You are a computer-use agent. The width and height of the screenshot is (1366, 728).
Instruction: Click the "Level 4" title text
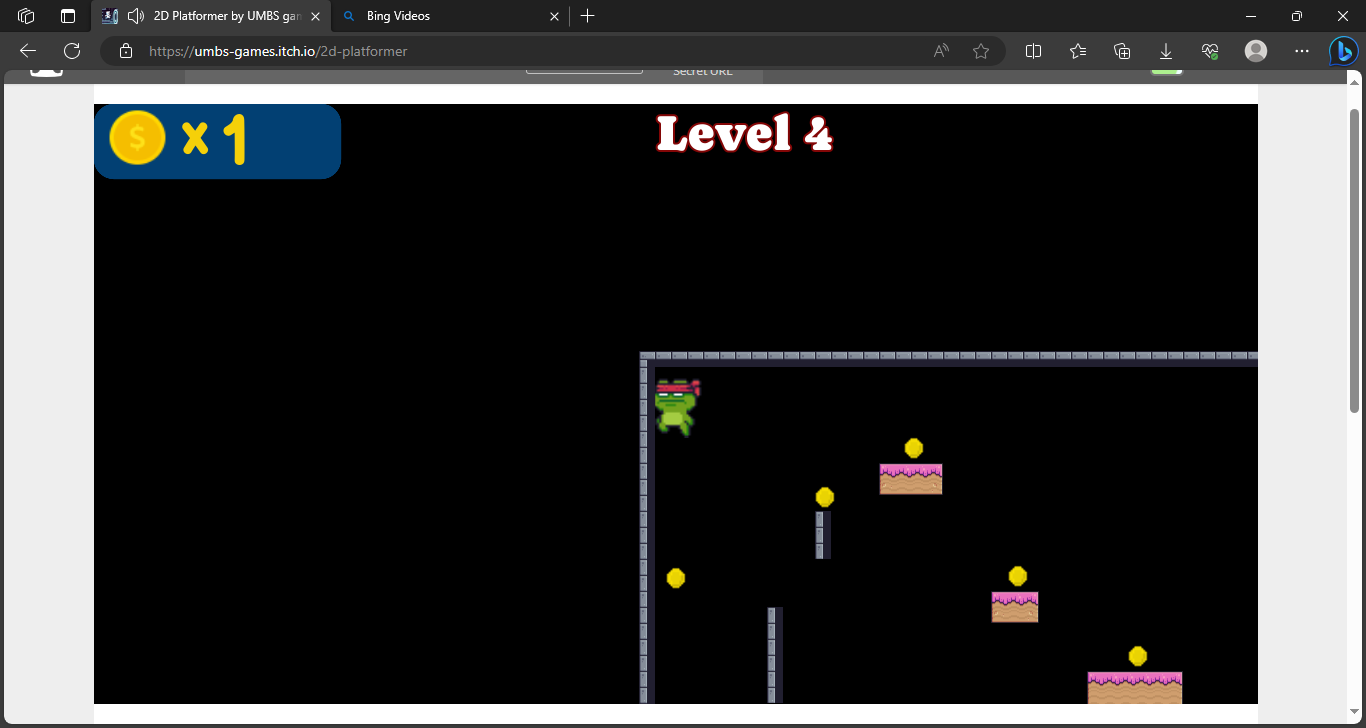[744, 133]
